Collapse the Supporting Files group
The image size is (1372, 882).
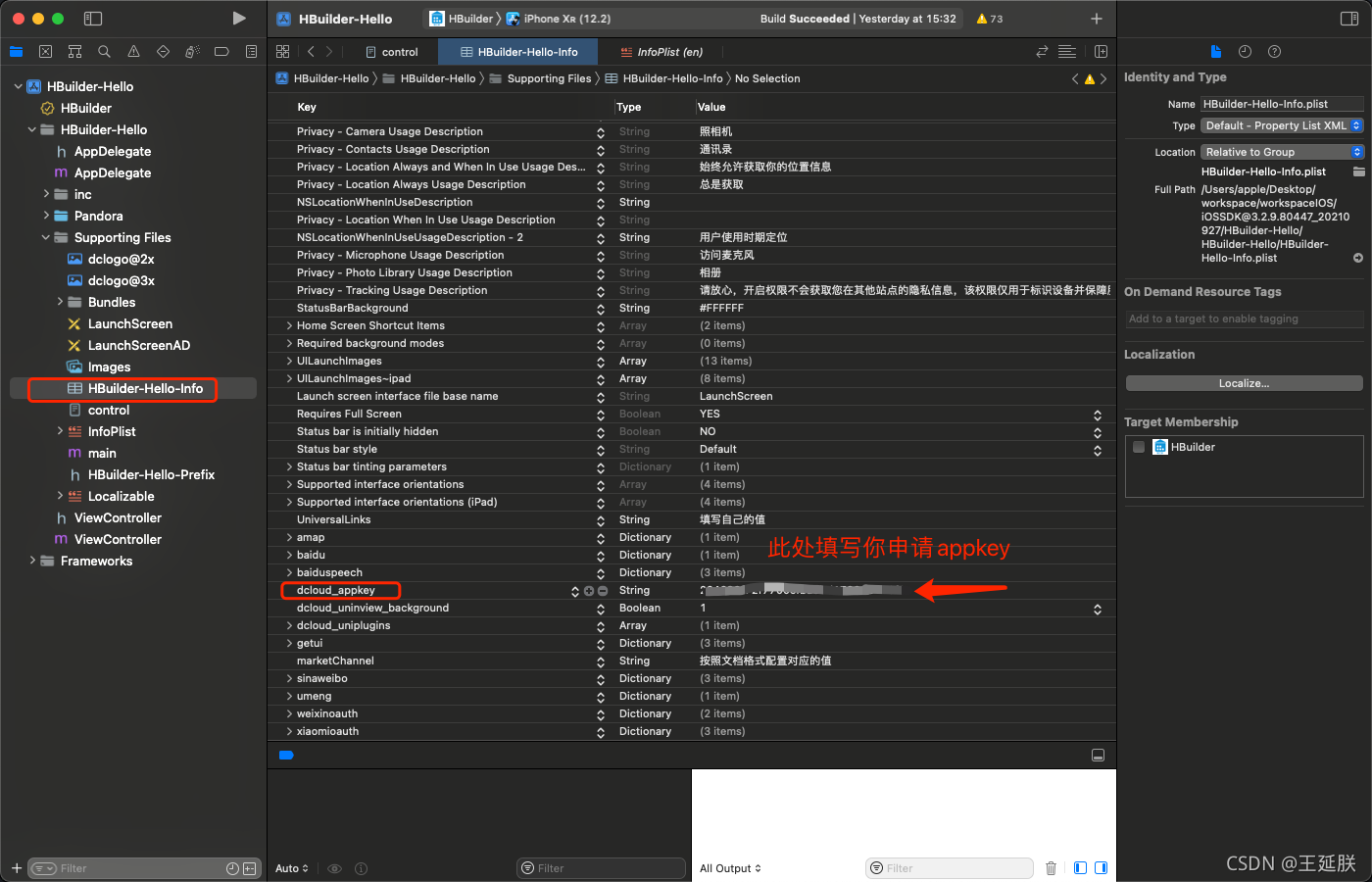coord(46,237)
